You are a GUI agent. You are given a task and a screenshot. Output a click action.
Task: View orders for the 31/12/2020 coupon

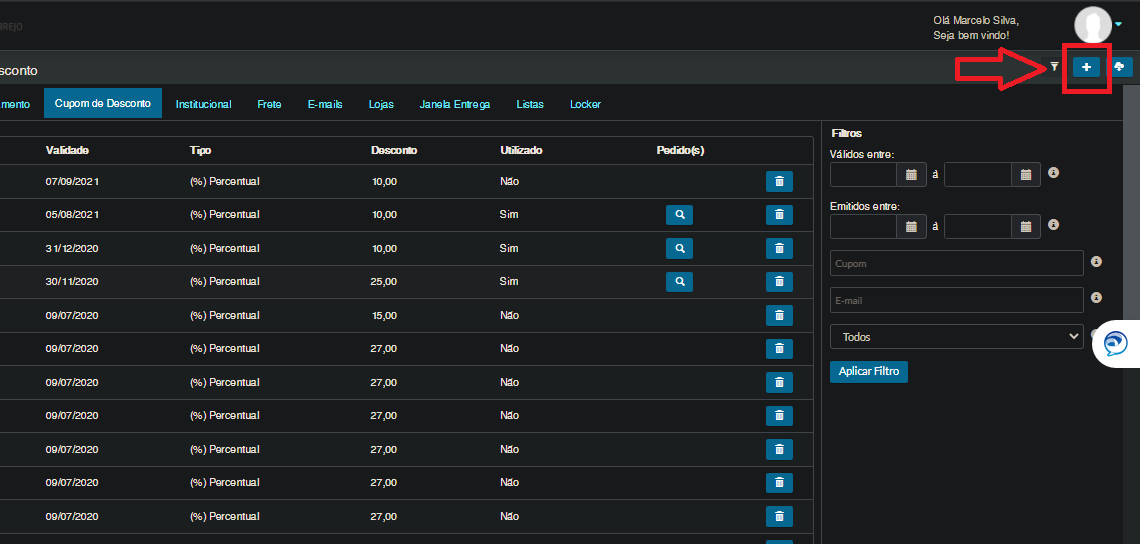(679, 248)
